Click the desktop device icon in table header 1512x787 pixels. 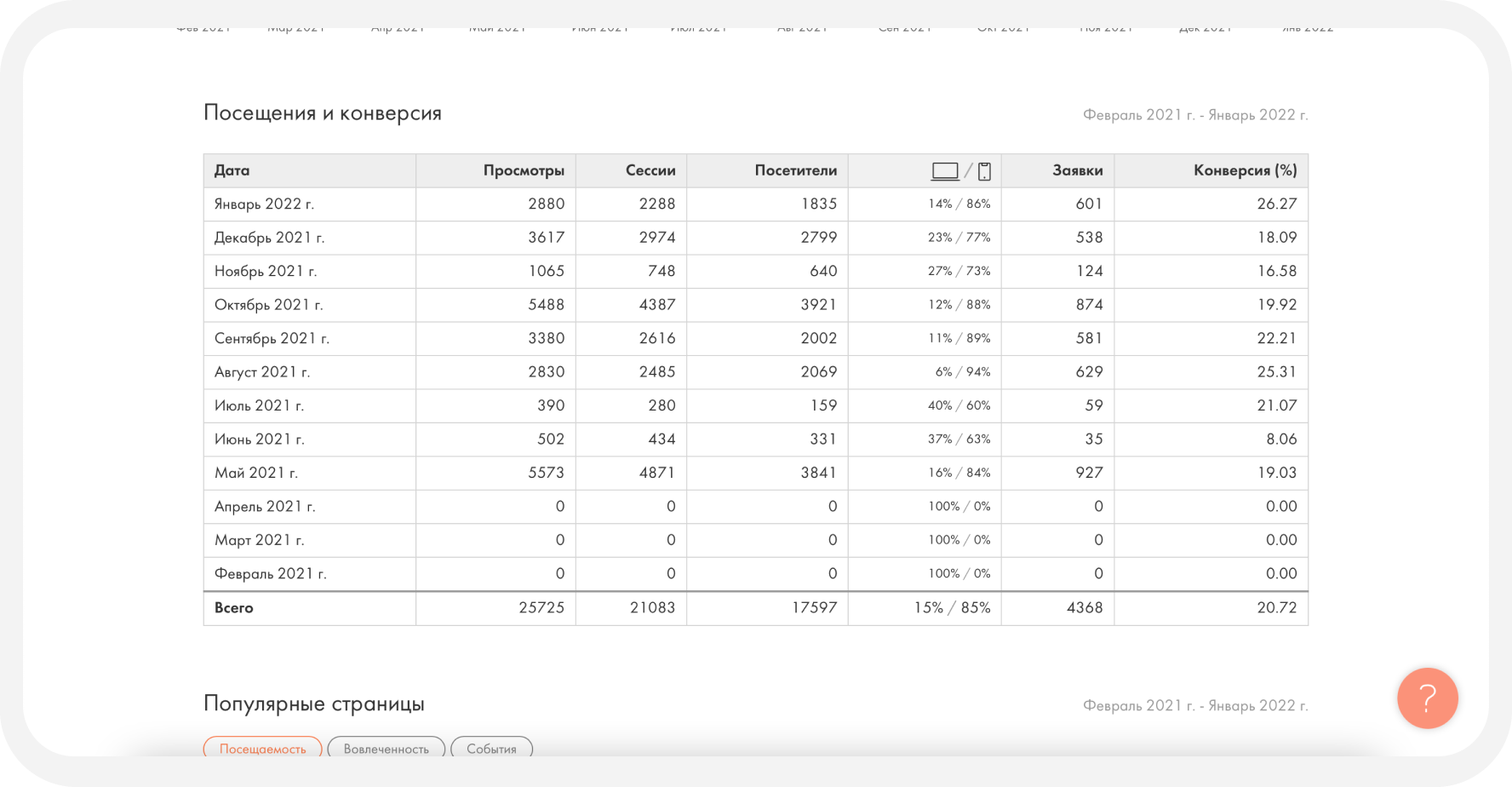pyautogui.click(x=944, y=171)
